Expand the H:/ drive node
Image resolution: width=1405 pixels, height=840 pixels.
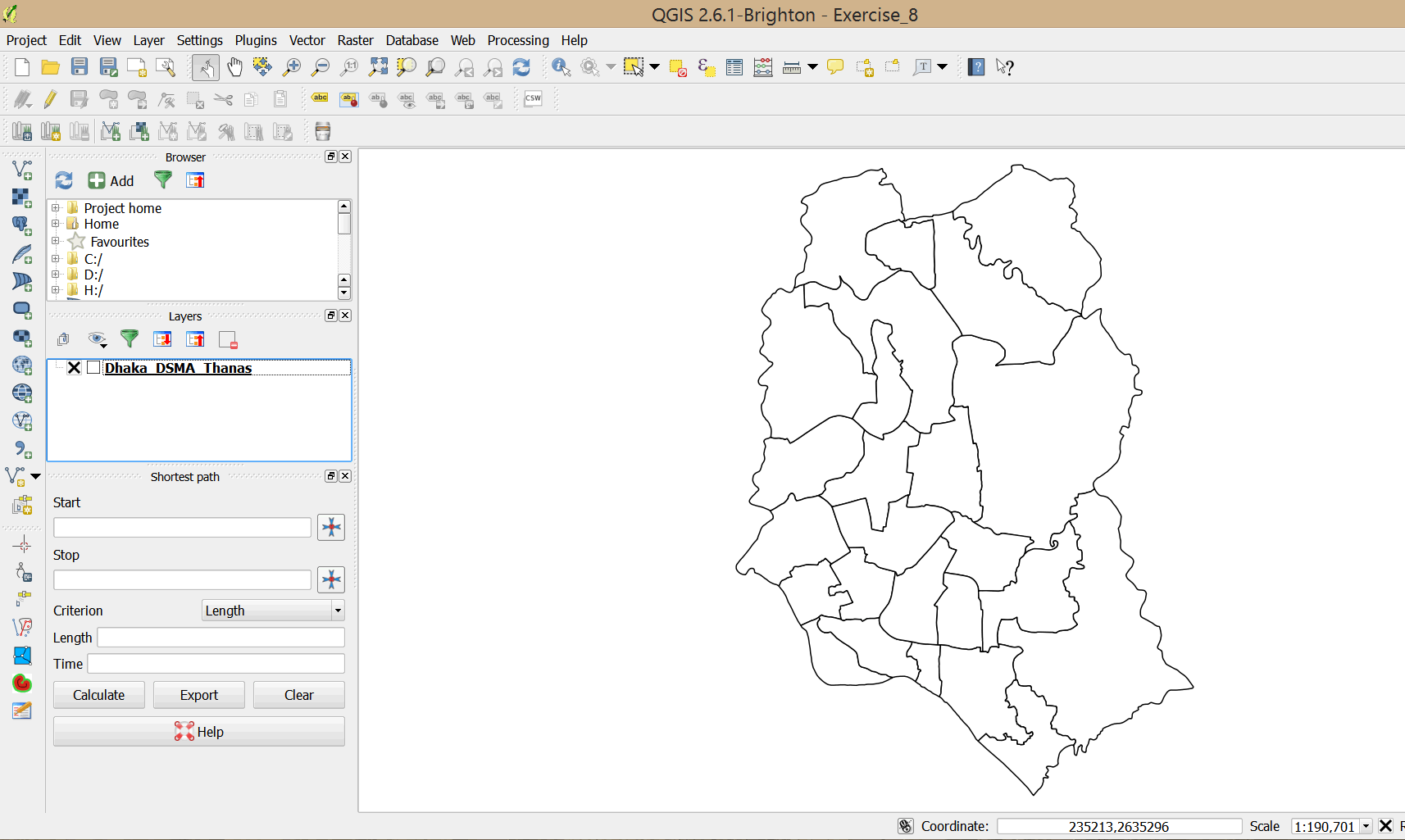point(56,289)
